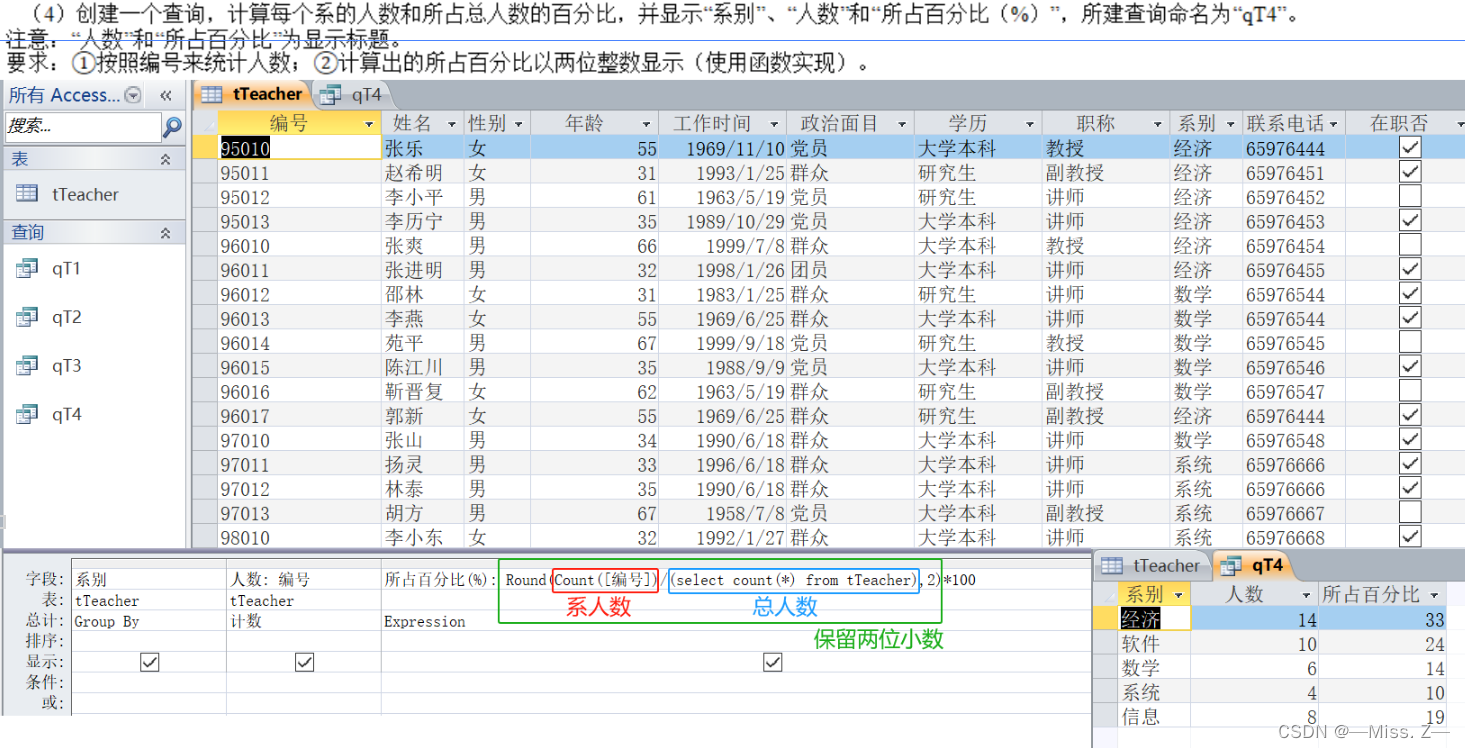
Task: Click query icon on qT4 upper tab
Action: (331, 95)
